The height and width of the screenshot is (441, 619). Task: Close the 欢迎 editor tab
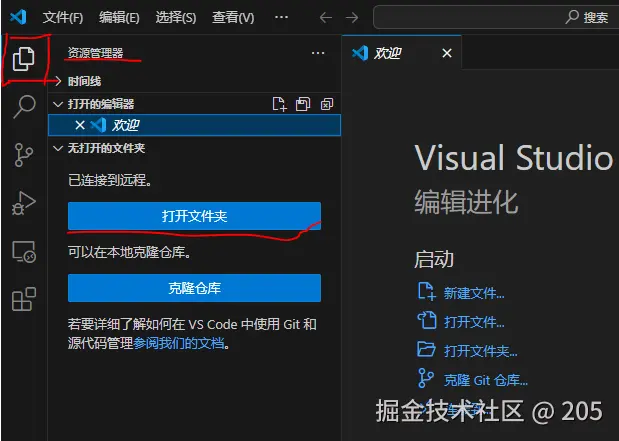[x=447, y=53]
